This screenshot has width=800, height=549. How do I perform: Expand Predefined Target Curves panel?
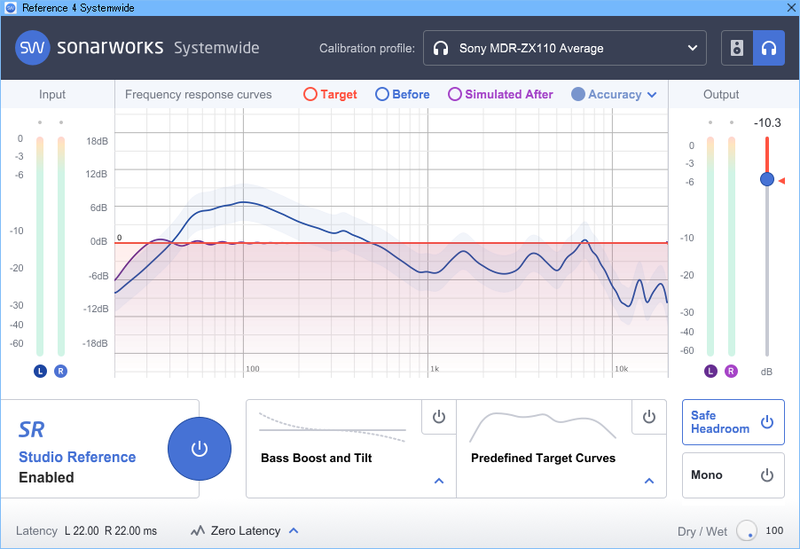tap(649, 481)
